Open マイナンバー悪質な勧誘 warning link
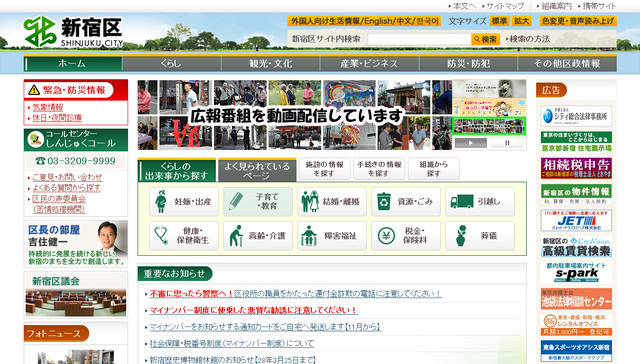The height and width of the screenshot is (364, 640). tap(253, 310)
